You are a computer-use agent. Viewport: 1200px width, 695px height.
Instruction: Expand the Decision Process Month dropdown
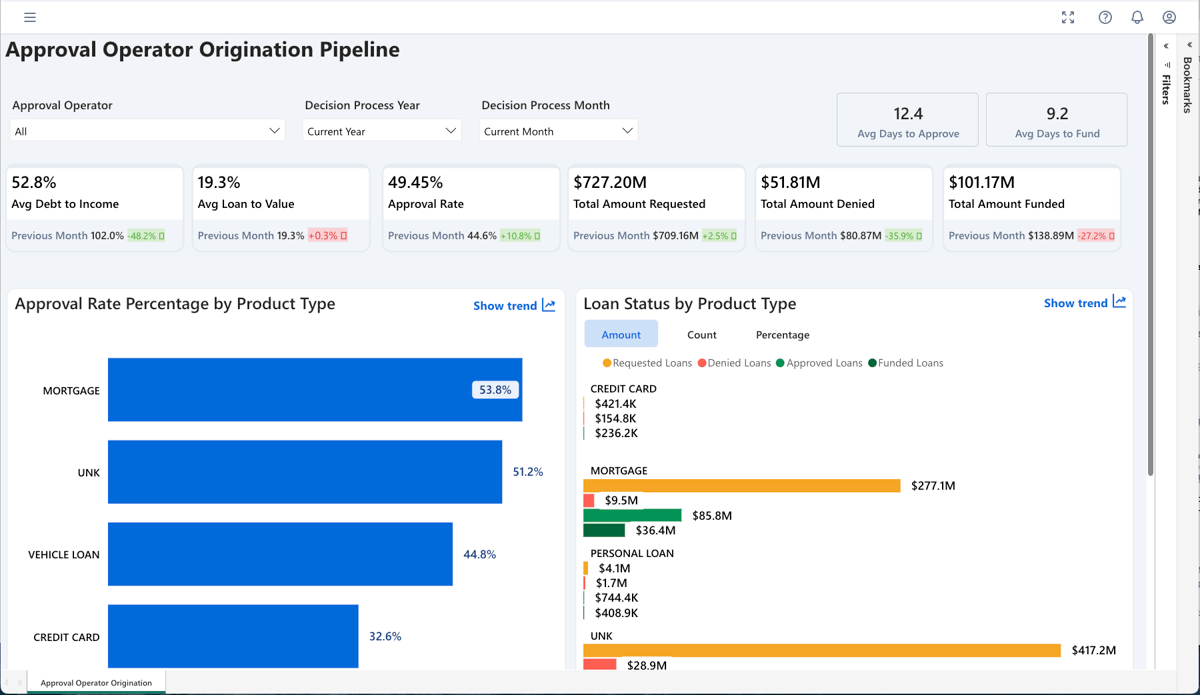click(558, 131)
